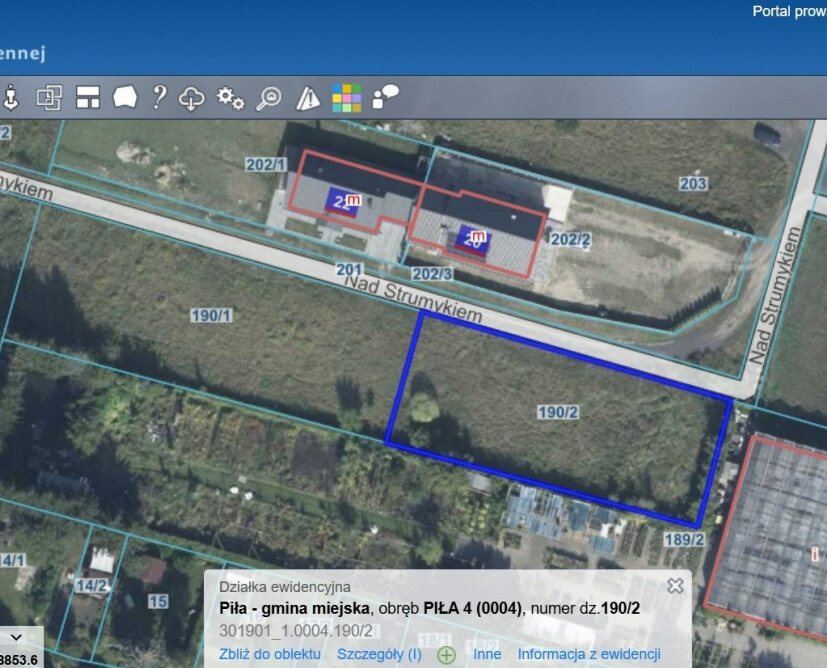Click the person with speech bubble icon
This screenshot has width=827, height=668.
tap(385, 96)
